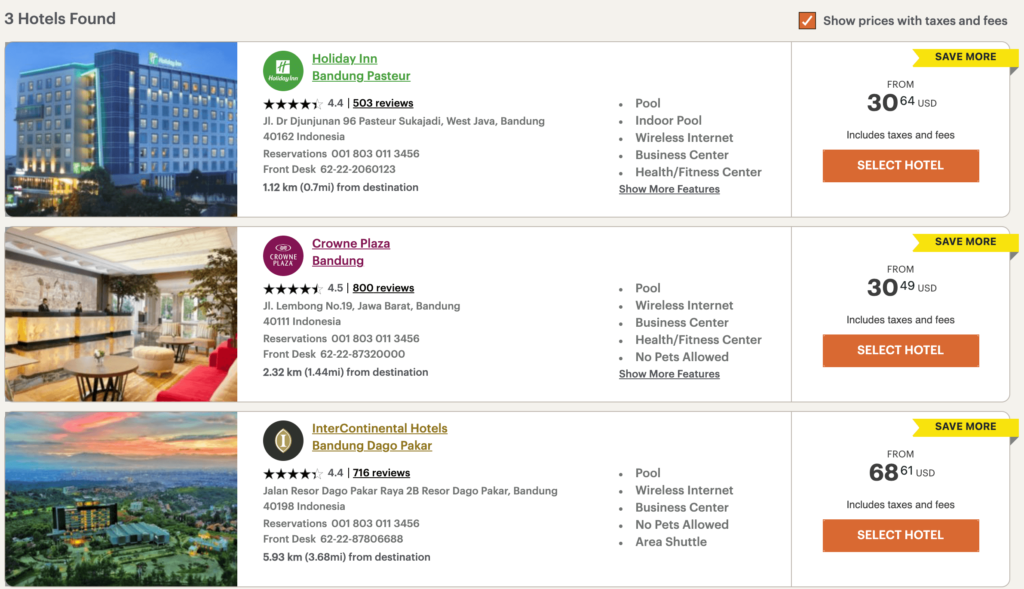
Task: Click the Holiday Inn building photo thumbnail
Action: point(121,129)
